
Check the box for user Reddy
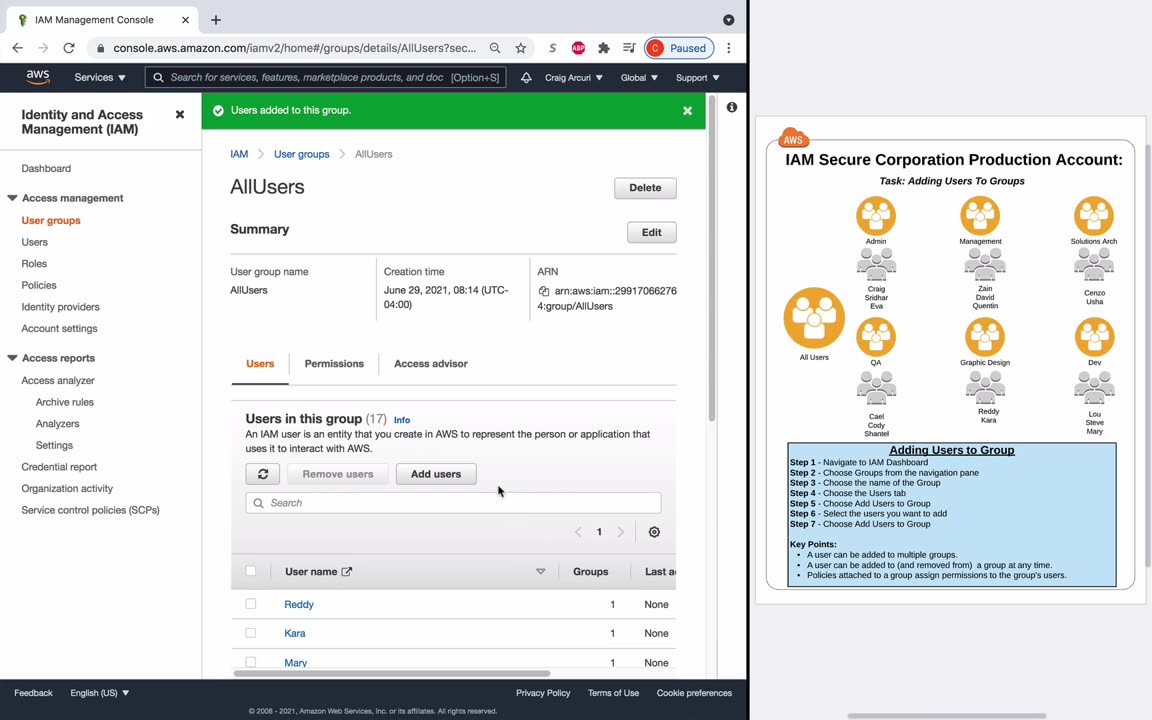click(x=251, y=604)
